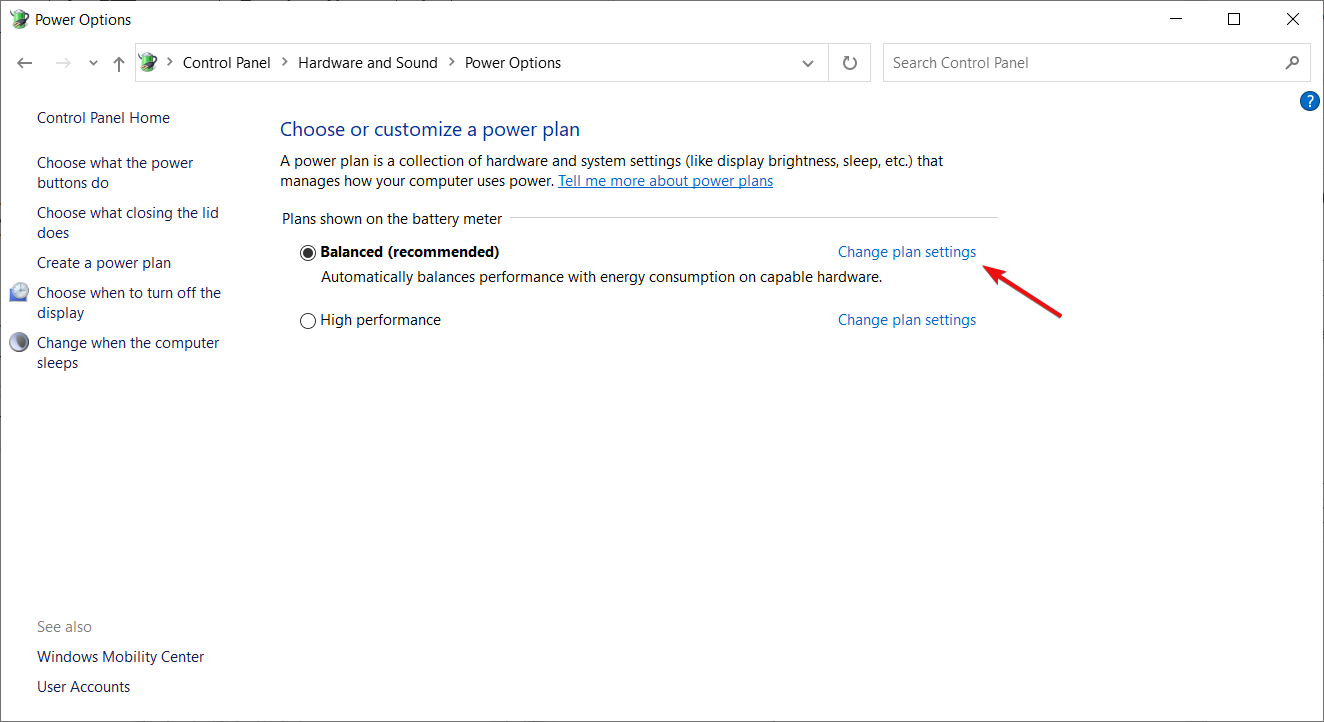Click the Power Options title bar icon
This screenshot has width=1324, height=722.
point(19,19)
